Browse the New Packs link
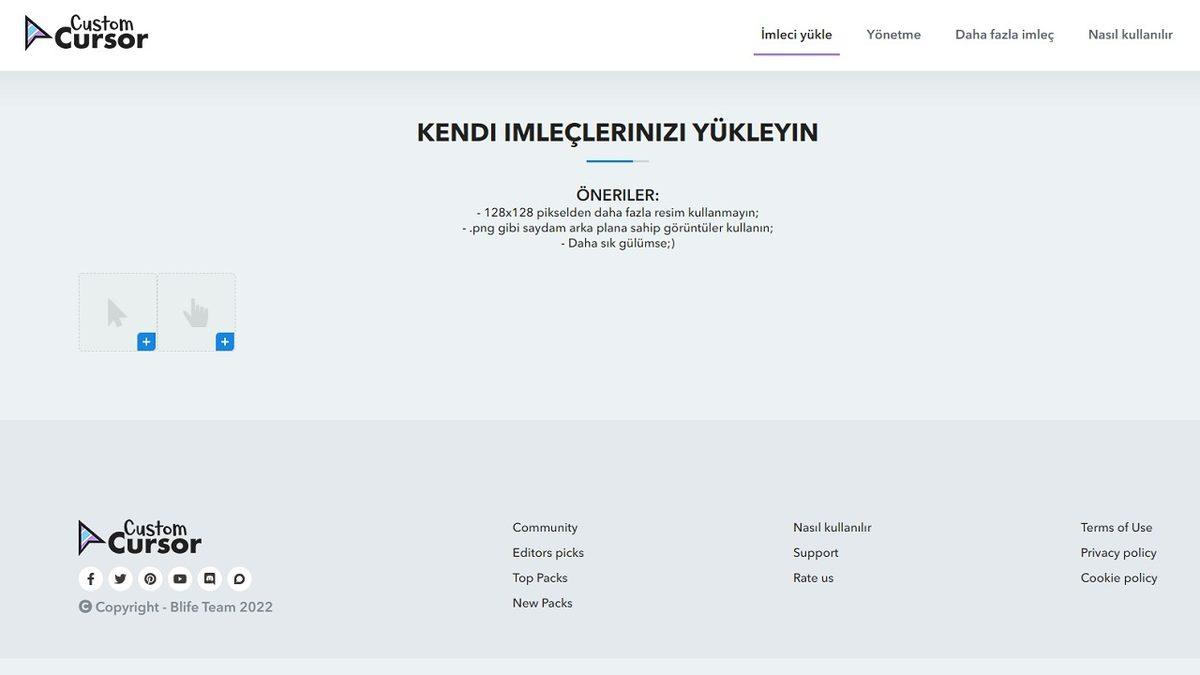The image size is (1200, 675). tap(542, 603)
